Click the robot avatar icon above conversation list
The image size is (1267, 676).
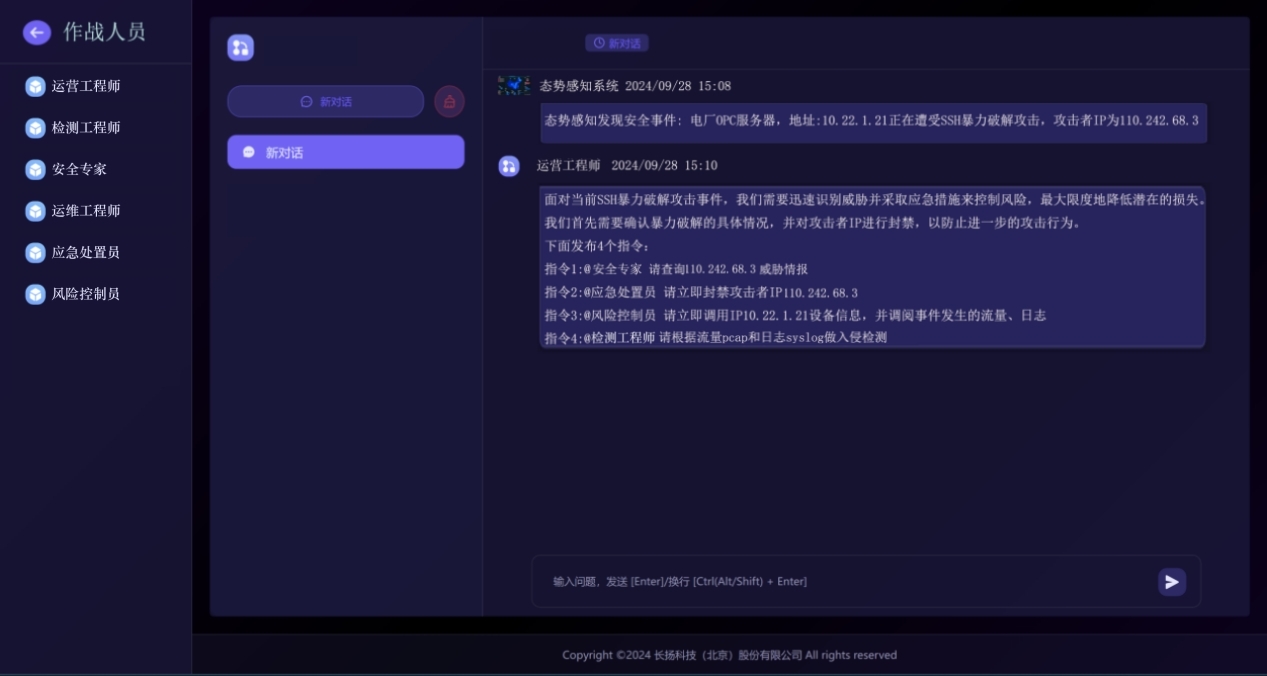click(240, 47)
